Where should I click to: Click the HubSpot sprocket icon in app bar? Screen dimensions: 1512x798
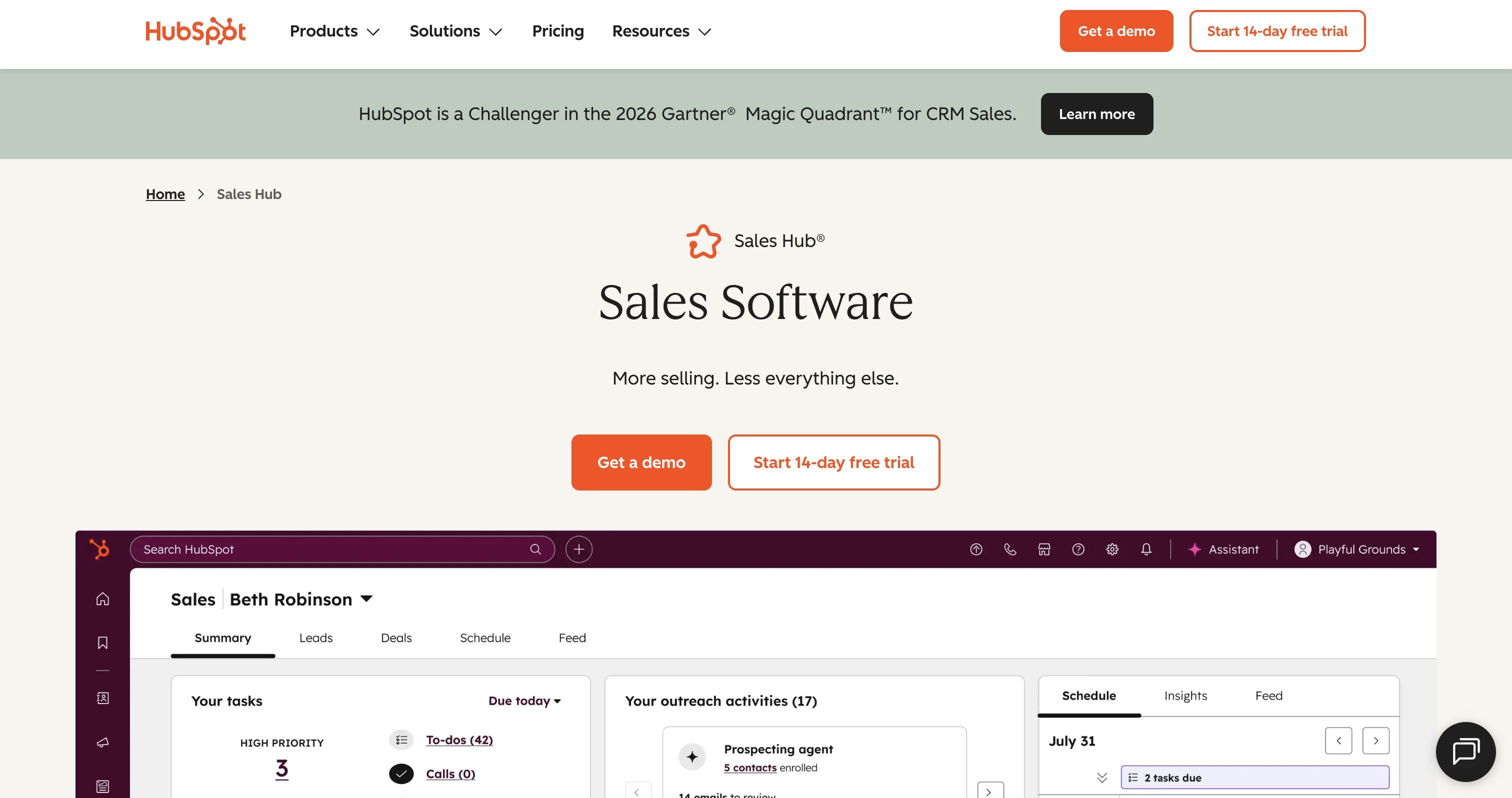click(100, 549)
